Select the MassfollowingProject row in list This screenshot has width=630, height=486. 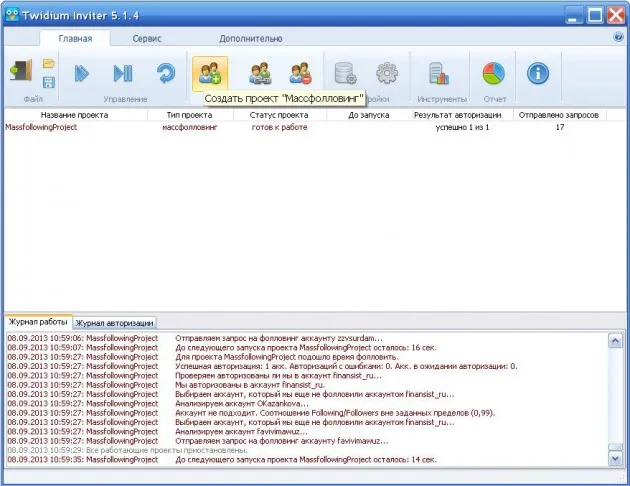pos(305,127)
